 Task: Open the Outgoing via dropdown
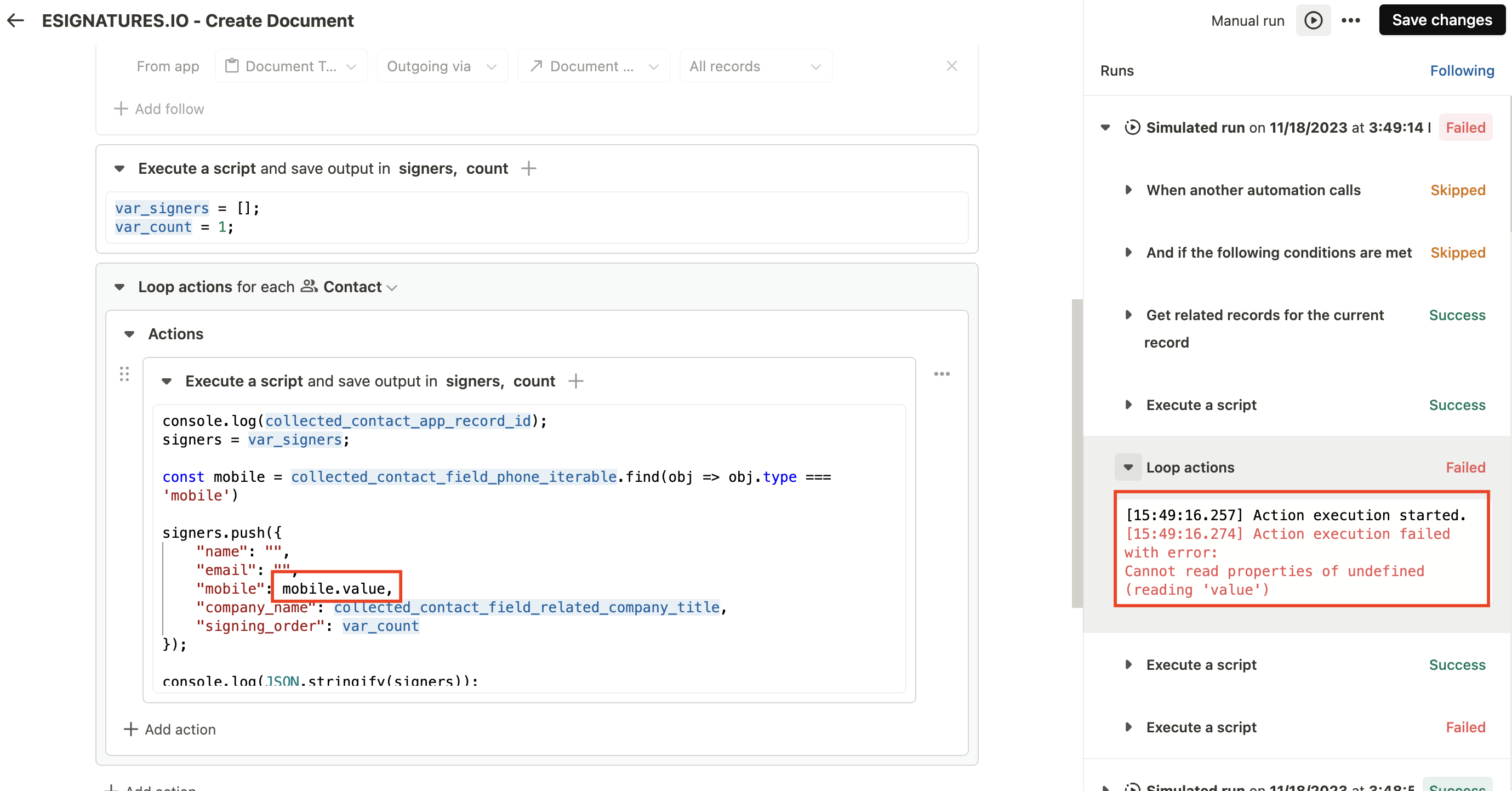(x=442, y=66)
